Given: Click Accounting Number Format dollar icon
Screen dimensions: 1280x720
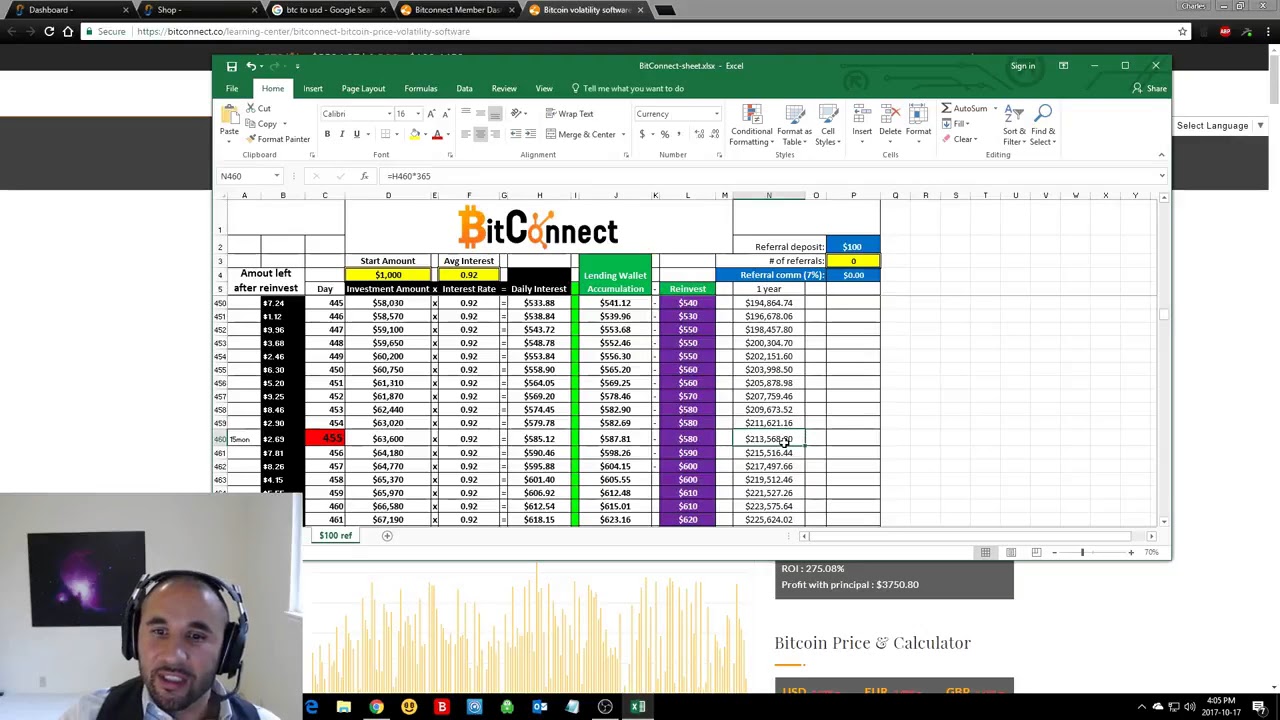Looking at the screenshot, I should [x=642, y=134].
